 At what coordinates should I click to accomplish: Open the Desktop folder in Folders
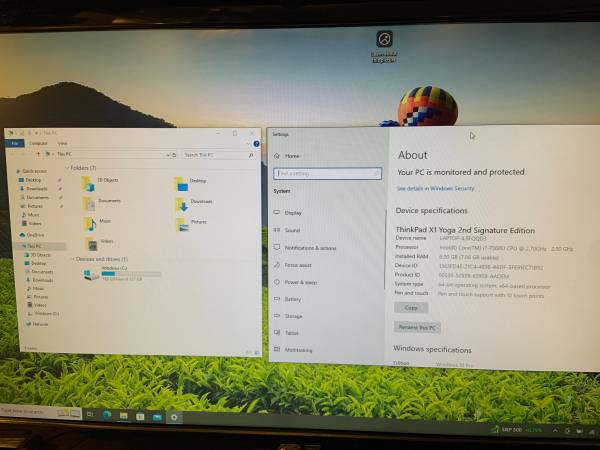(x=191, y=183)
